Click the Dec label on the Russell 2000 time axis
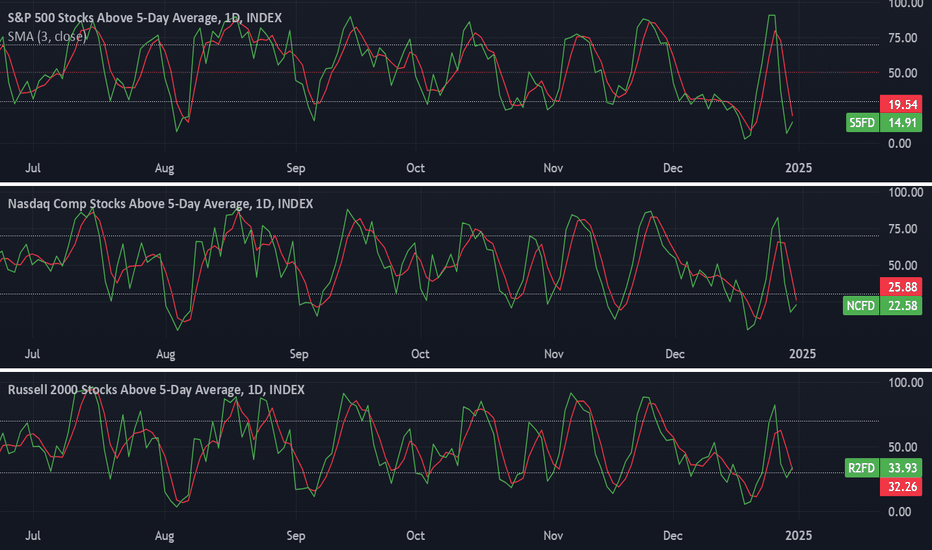This screenshot has width=932, height=550. [673, 535]
